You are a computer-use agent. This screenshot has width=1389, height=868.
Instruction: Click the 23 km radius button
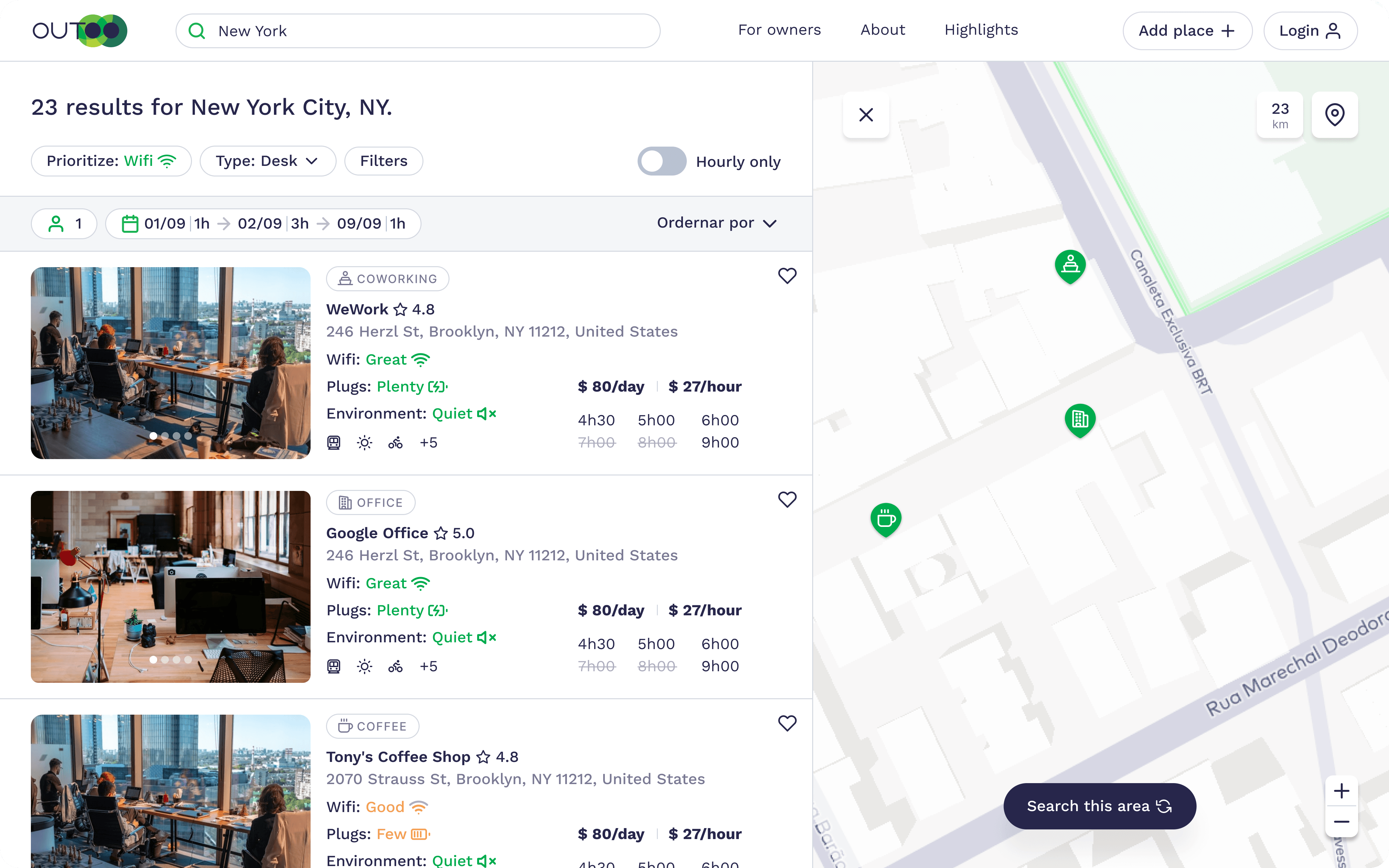point(1280,115)
